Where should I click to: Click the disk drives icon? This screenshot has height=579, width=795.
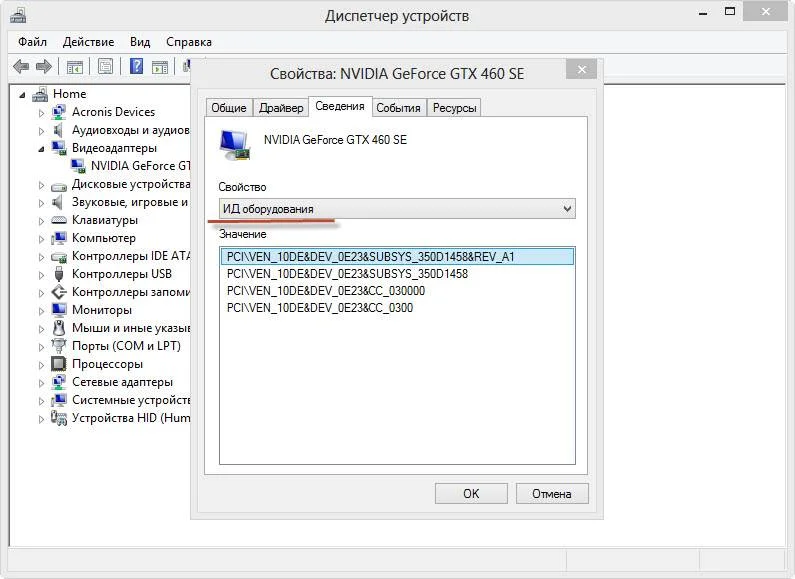click(59, 186)
